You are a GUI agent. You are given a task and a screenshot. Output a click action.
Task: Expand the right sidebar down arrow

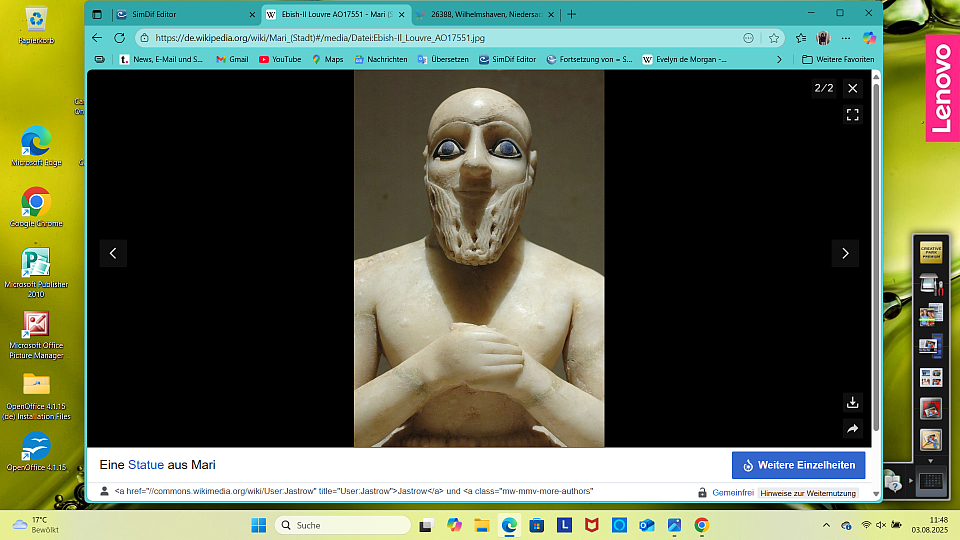point(931,461)
